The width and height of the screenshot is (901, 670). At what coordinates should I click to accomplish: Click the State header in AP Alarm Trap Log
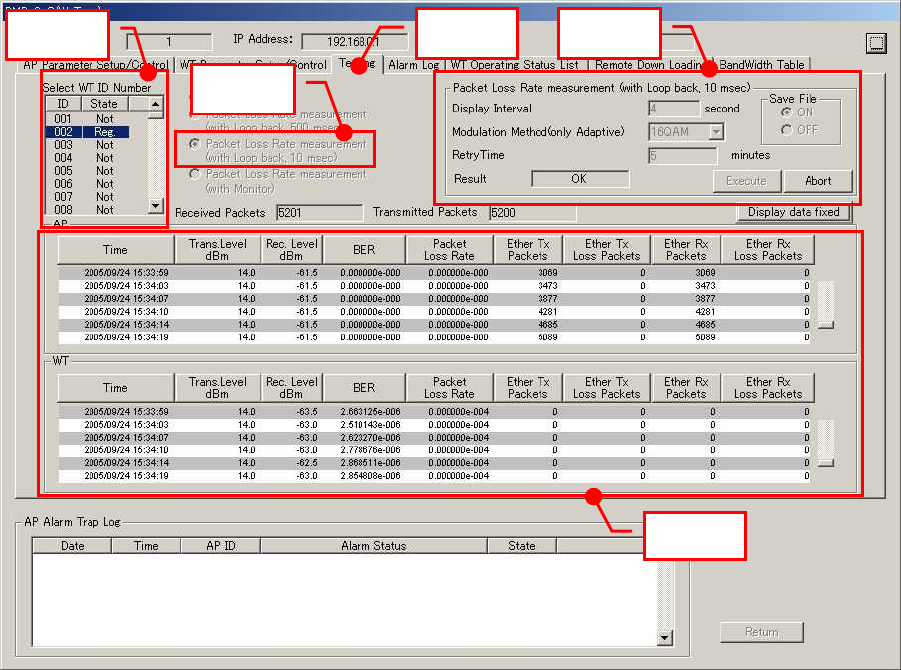[522, 546]
